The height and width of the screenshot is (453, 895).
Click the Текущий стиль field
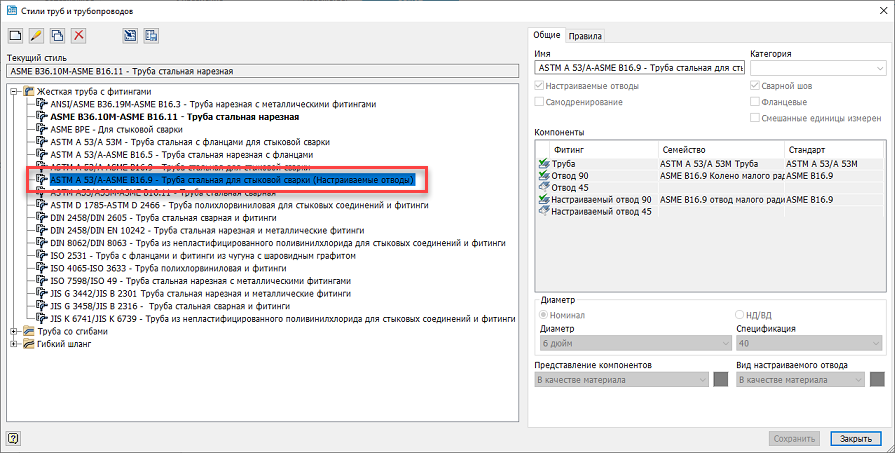click(263, 71)
